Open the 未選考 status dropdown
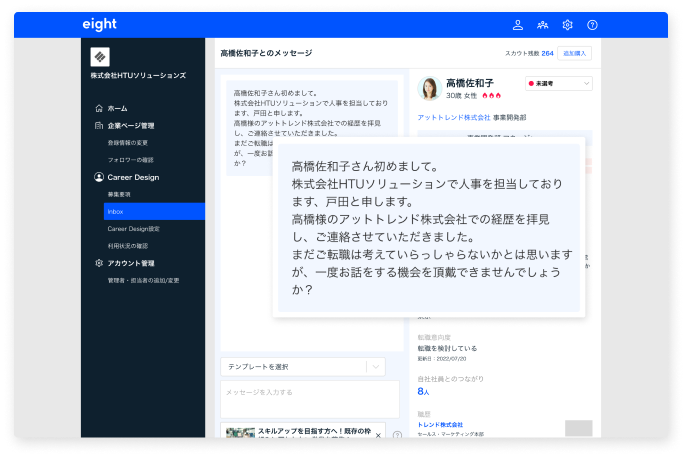 [x=558, y=83]
